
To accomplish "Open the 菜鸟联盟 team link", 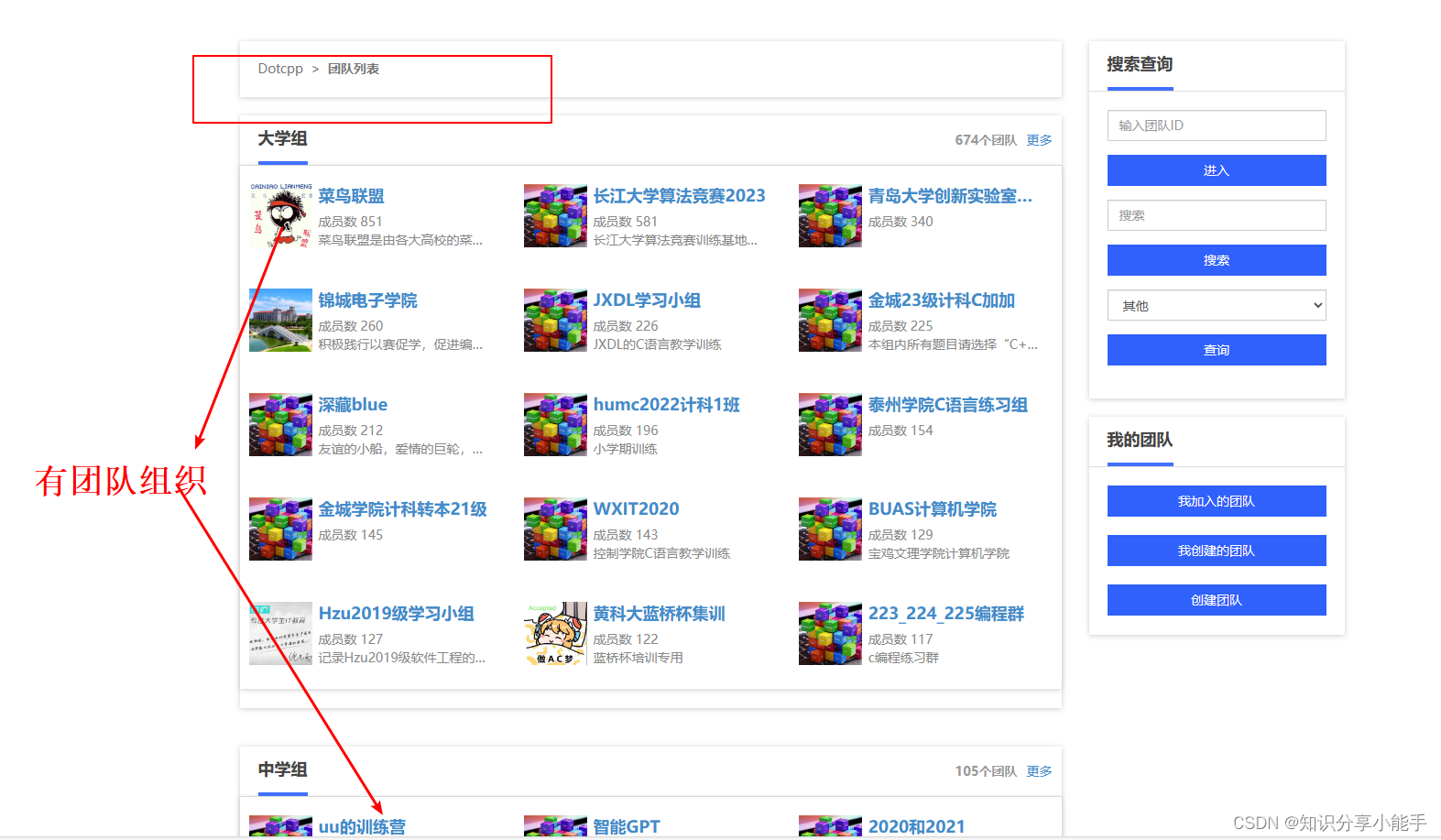I will pos(351,196).
